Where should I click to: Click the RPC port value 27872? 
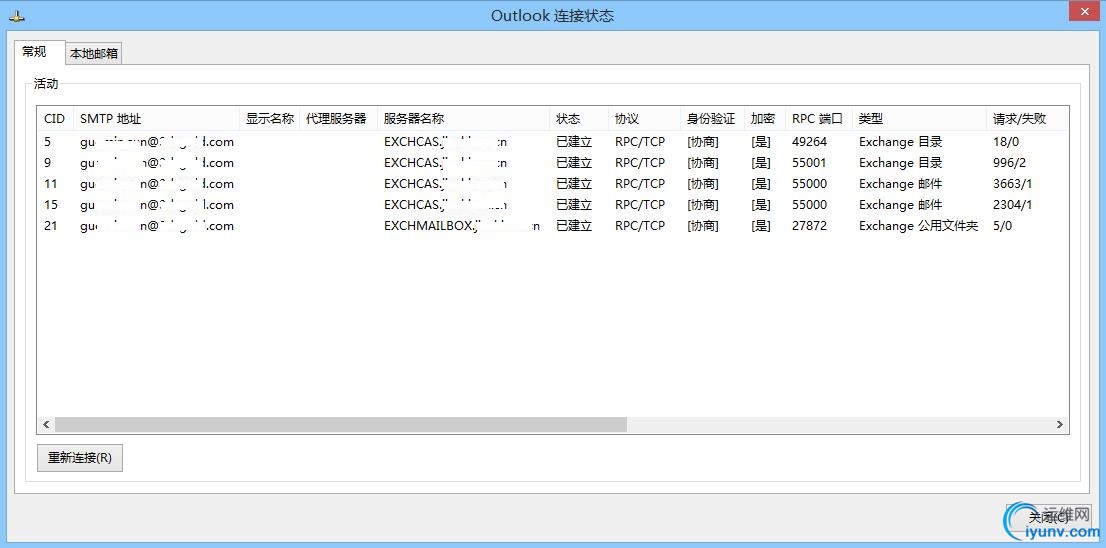[809, 226]
